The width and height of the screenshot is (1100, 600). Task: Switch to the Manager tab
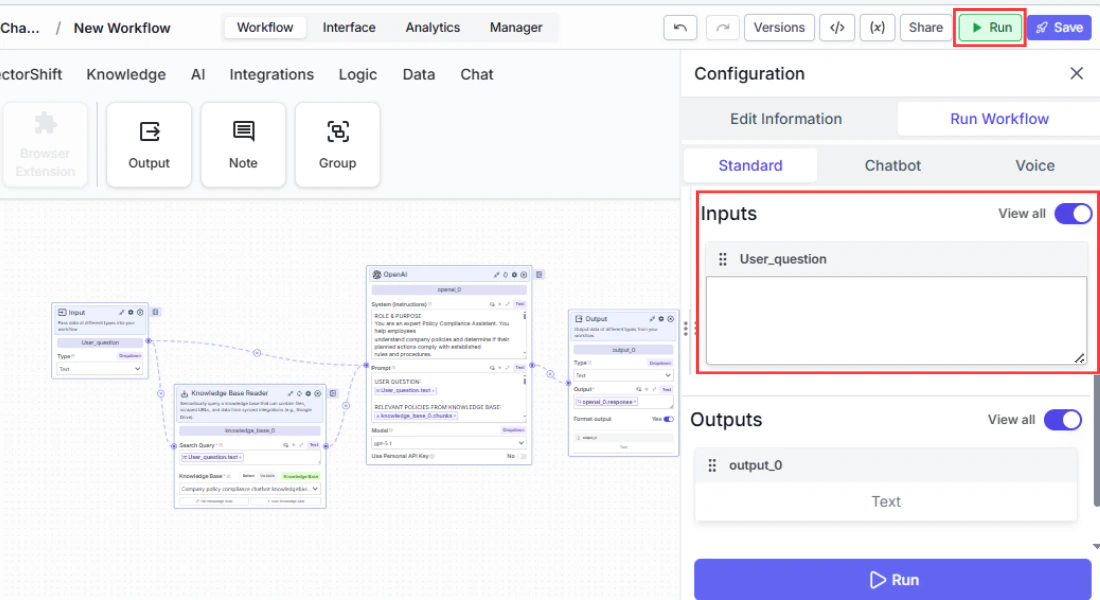tap(516, 27)
